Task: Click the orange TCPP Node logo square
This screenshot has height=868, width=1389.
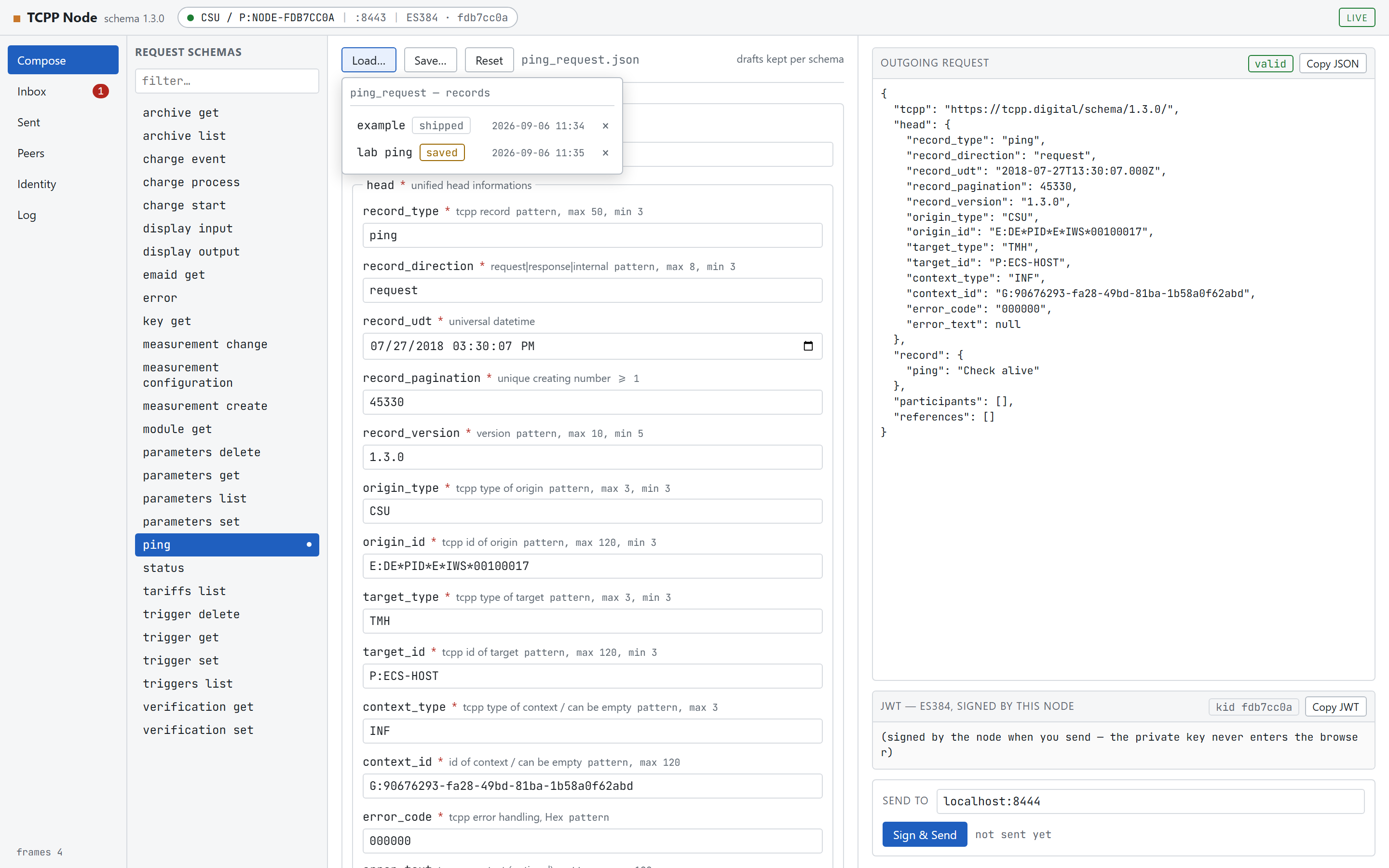Action: 17,18
